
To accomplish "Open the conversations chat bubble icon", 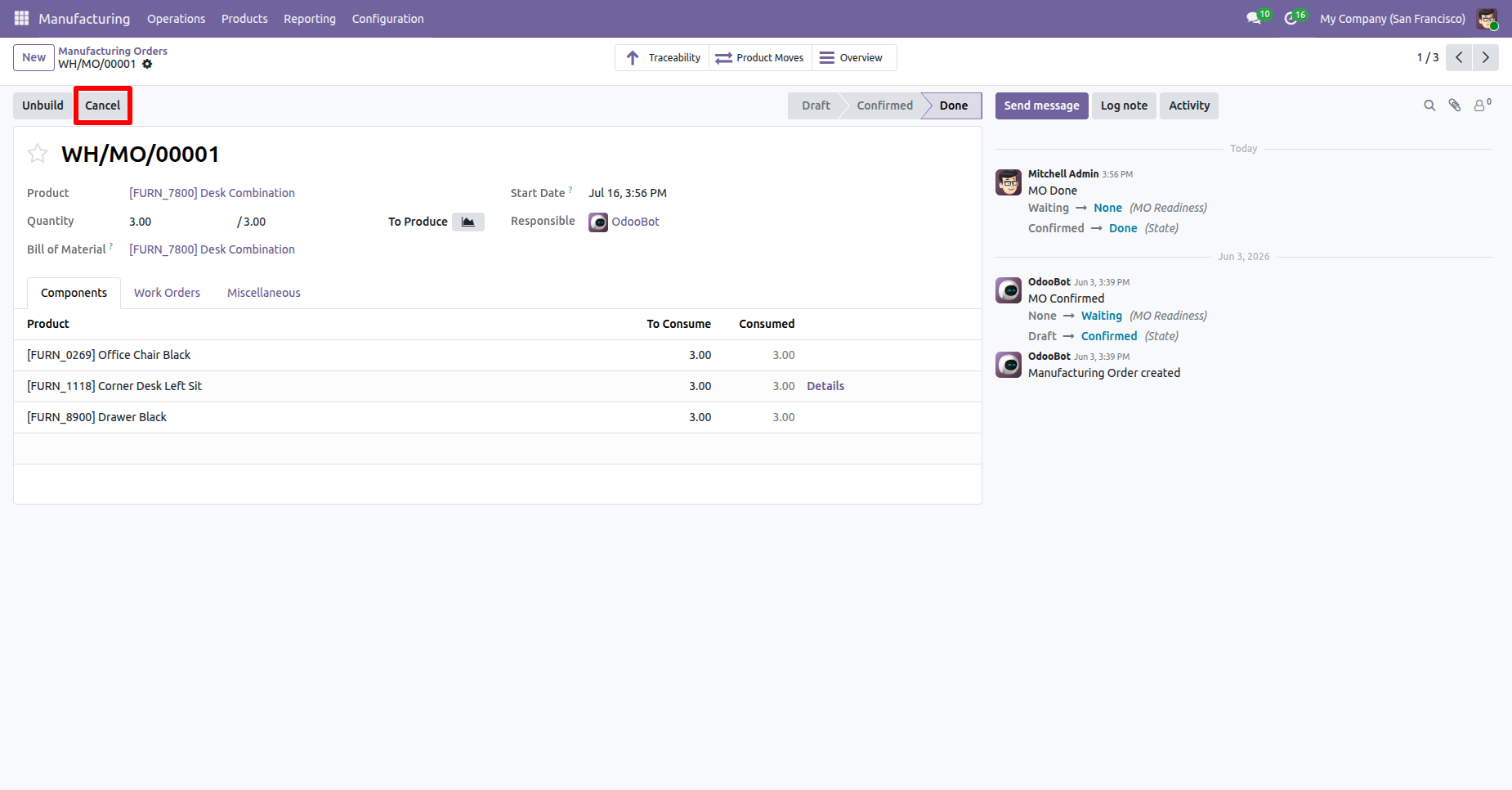I will point(1254,18).
